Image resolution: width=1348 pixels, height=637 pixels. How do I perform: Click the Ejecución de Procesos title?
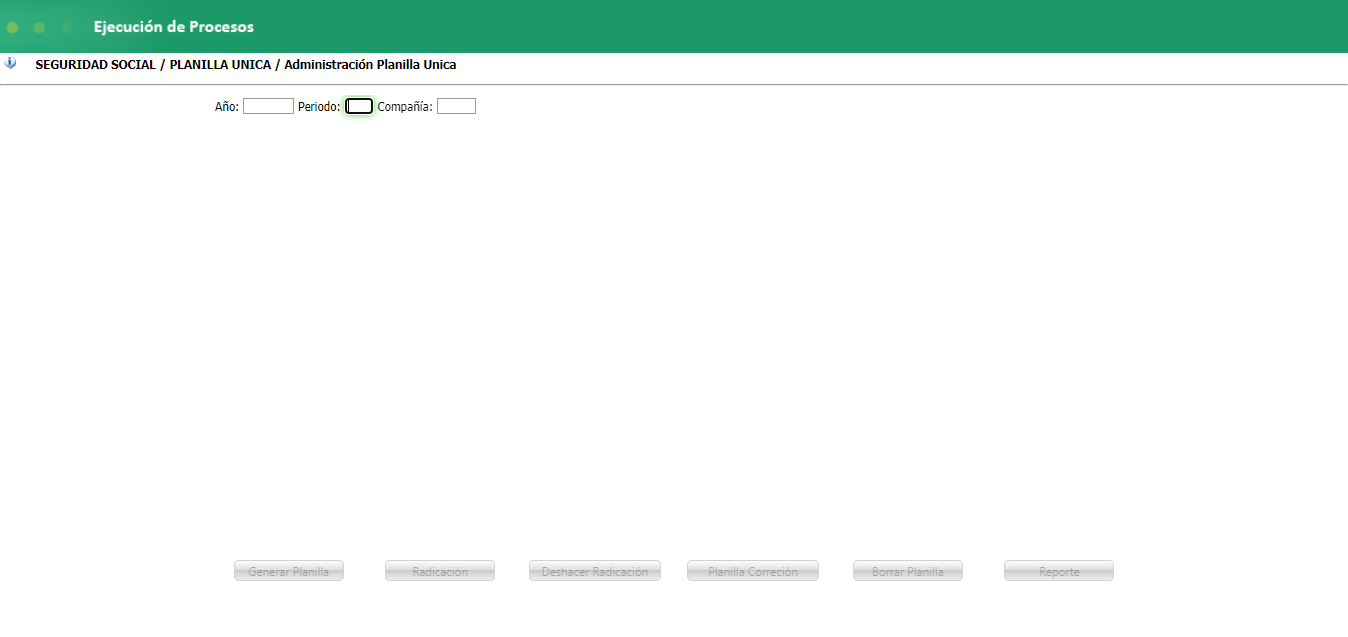(x=173, y=27)
